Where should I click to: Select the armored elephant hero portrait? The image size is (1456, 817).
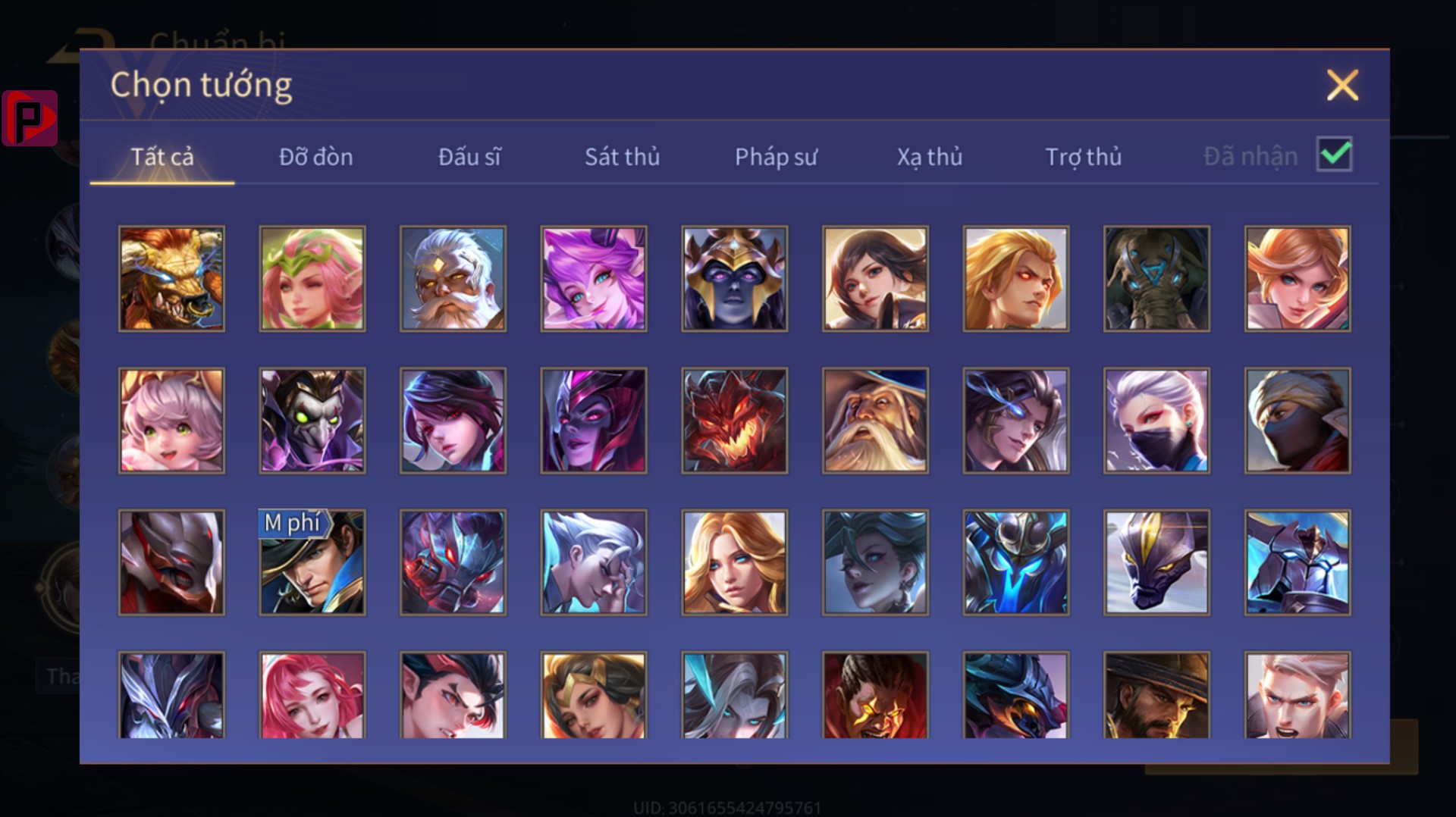click(x=1156, y=279)
